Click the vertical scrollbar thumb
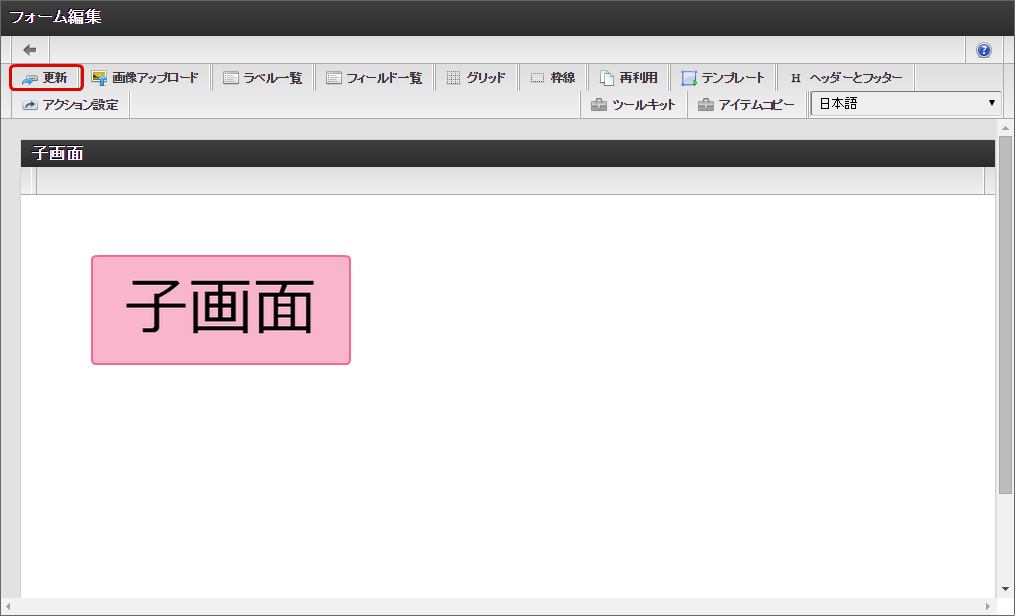 click(1005, 314)
